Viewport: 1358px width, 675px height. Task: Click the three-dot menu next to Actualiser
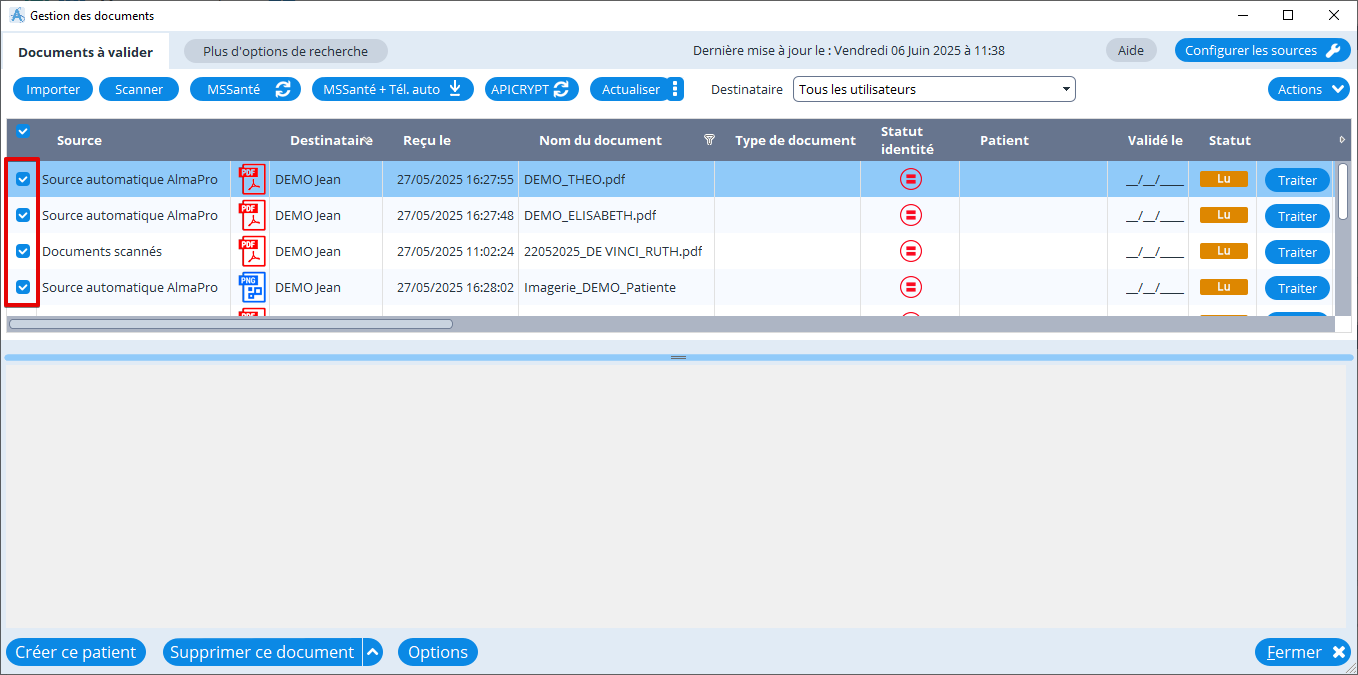point(675,89)
